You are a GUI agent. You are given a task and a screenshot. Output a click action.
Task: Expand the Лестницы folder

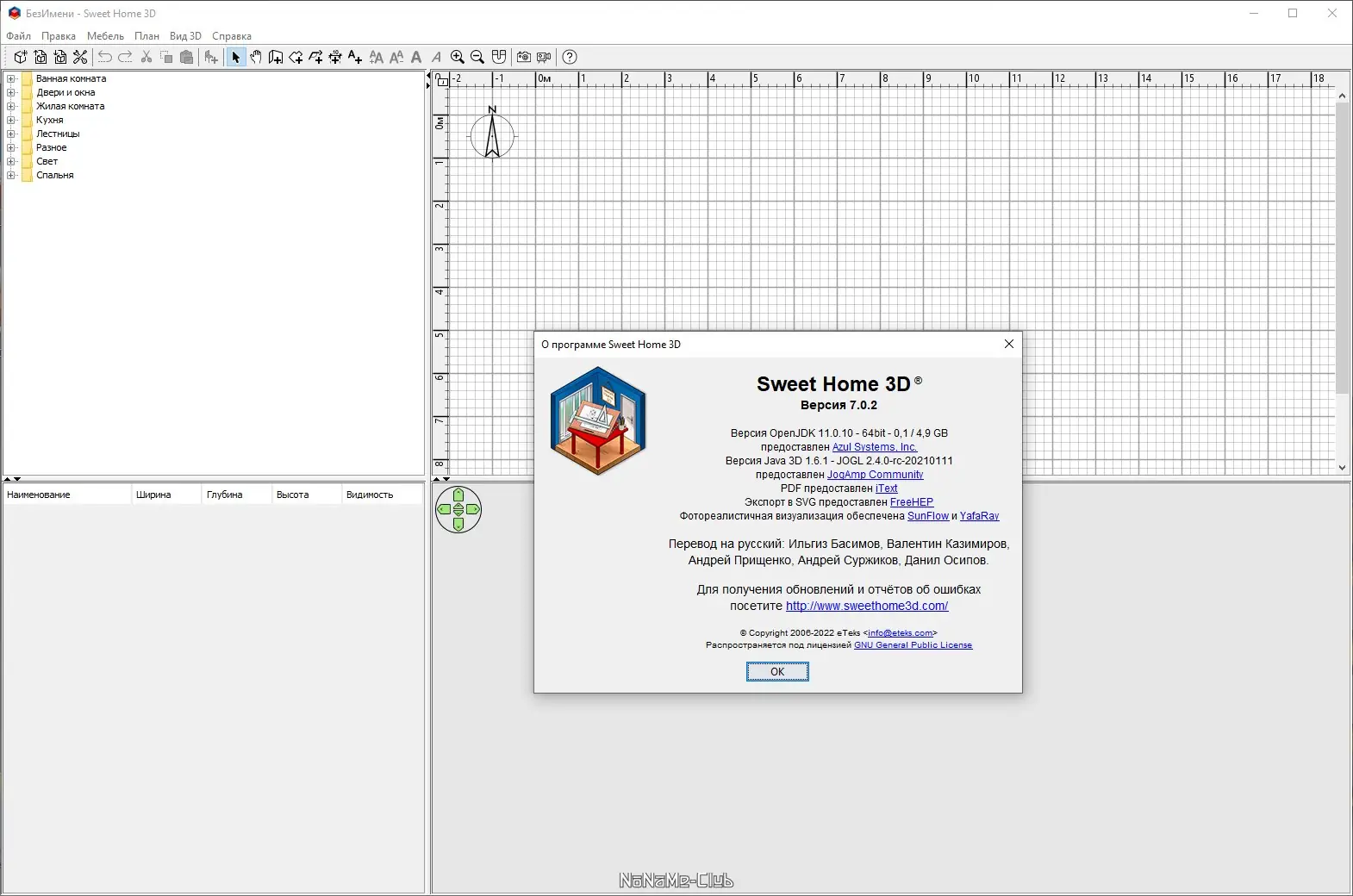pos(11,134)
